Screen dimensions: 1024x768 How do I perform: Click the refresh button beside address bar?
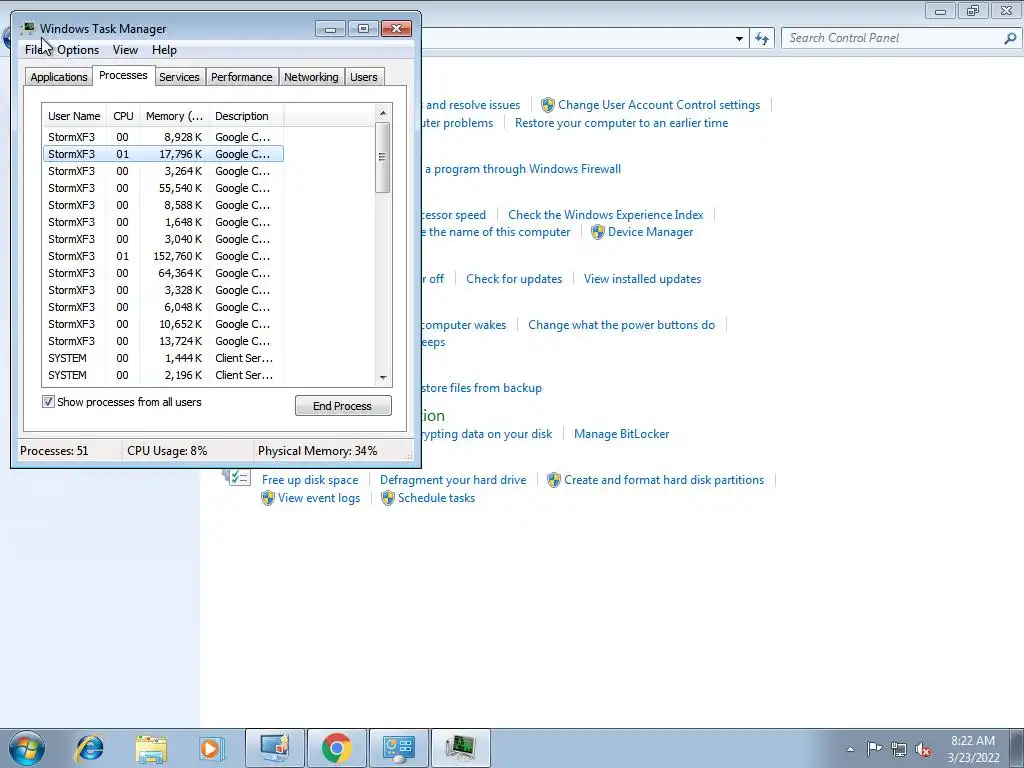pyautogui.click(x=762, y=38)
